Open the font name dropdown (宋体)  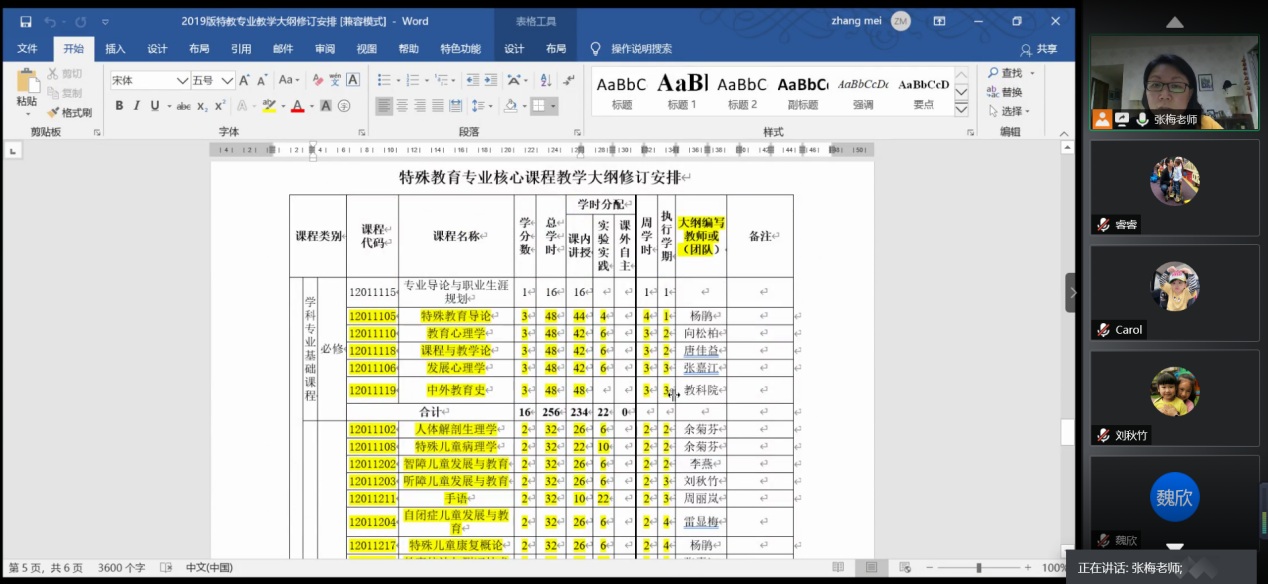[x=183, y=80]
